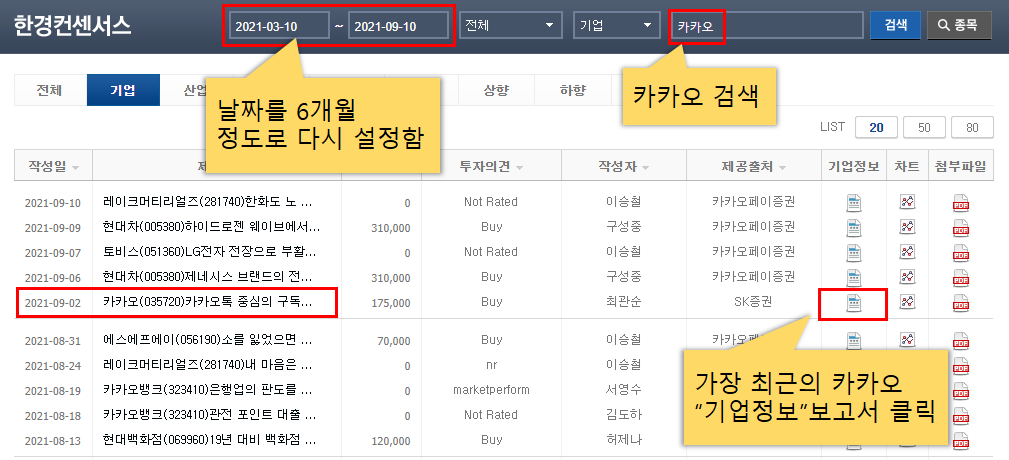The width and height of the screenshot is (1009, 460).
Task: Switch to the 상향 tab
Action: pos(496,90)
